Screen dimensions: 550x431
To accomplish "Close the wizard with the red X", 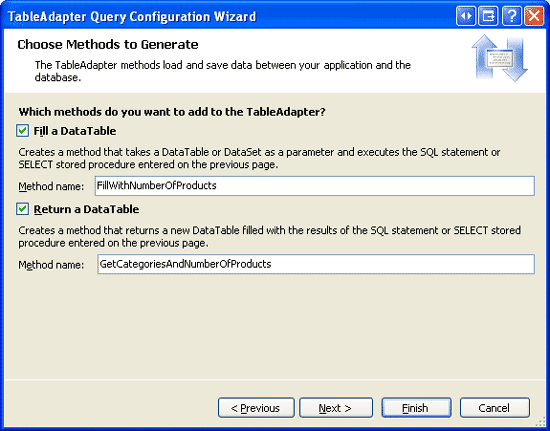I will (534, 16).
